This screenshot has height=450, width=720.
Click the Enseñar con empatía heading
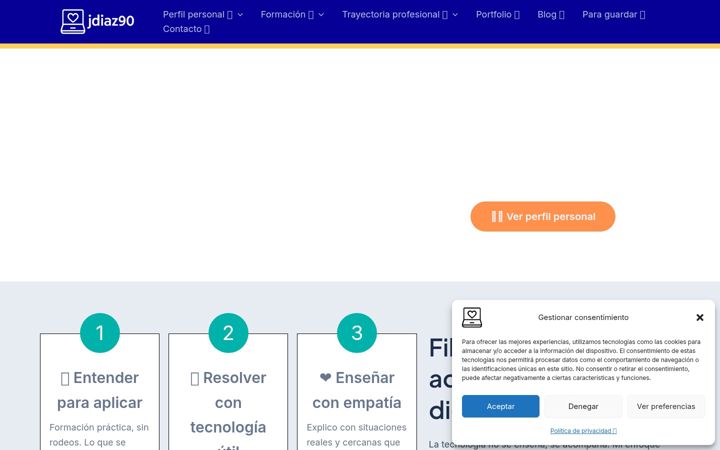(x=357, y=390)
